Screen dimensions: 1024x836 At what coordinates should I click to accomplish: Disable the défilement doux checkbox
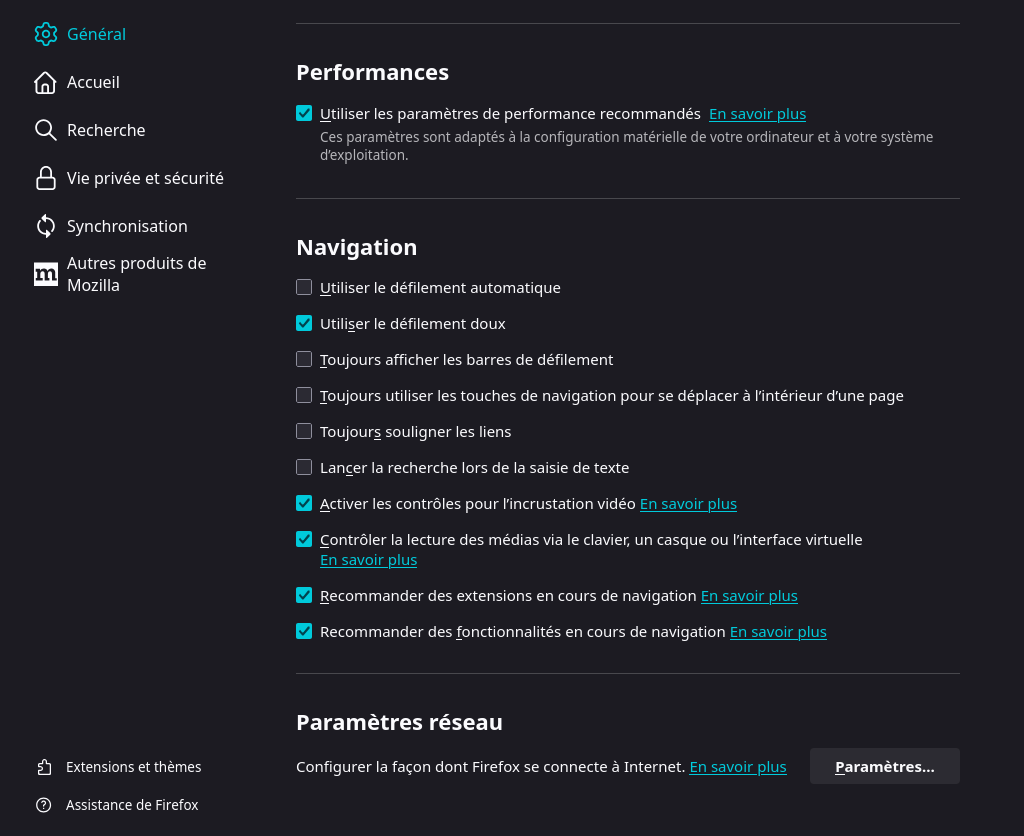point(304,324)
